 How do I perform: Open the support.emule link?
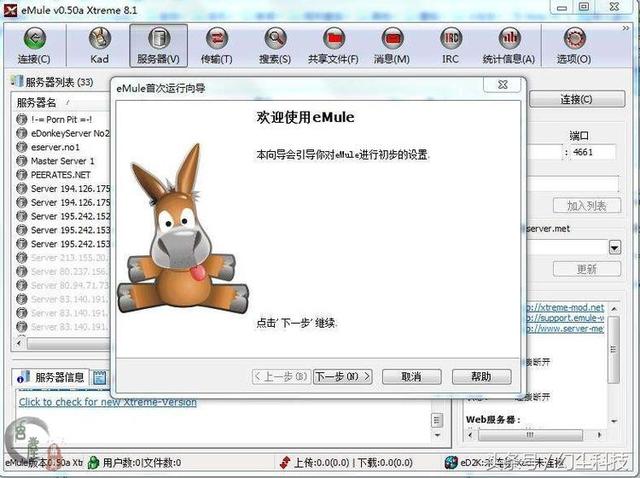565,318
